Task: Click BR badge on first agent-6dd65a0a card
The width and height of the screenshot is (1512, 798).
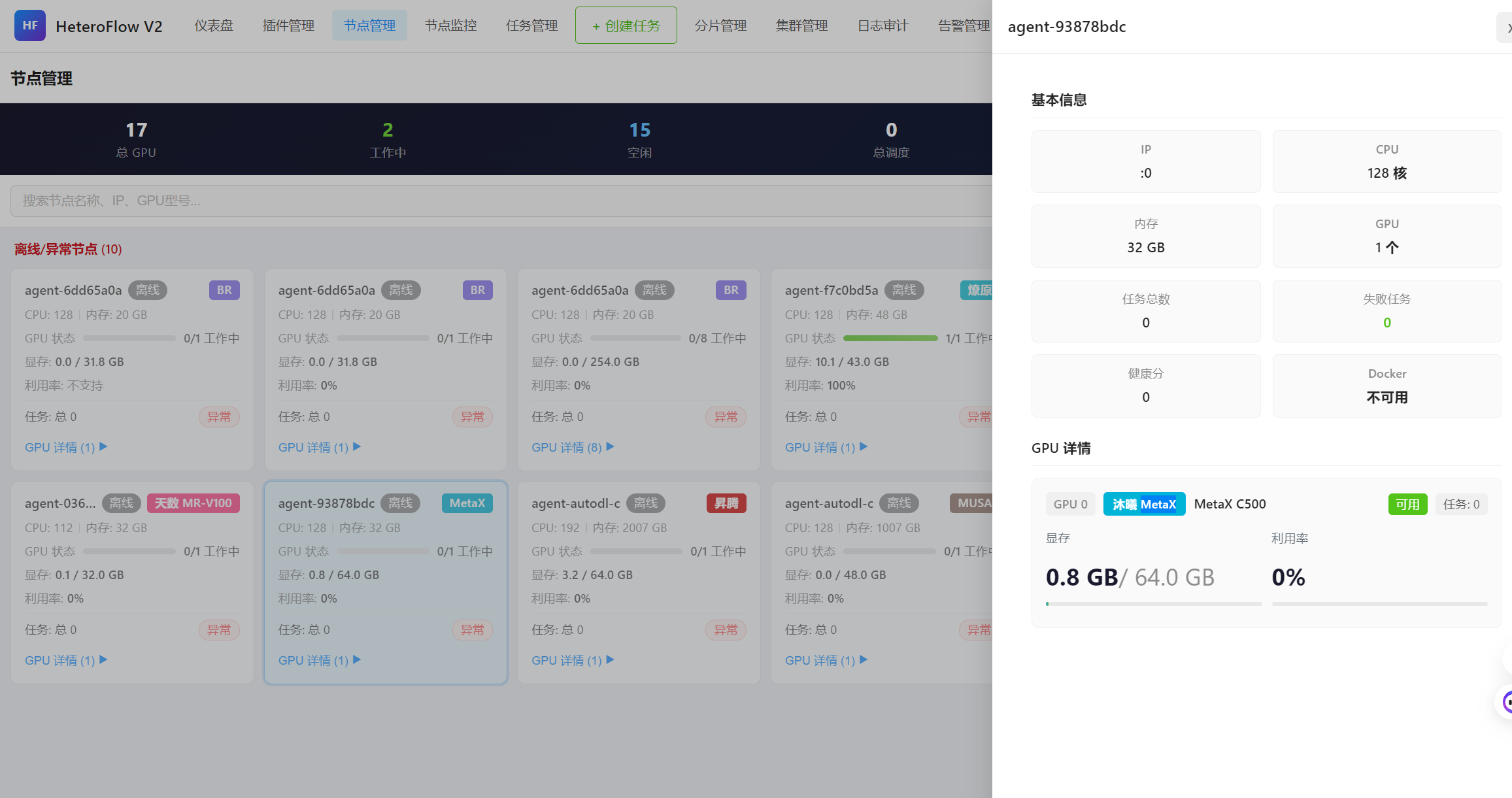Action: coord(224,290)
